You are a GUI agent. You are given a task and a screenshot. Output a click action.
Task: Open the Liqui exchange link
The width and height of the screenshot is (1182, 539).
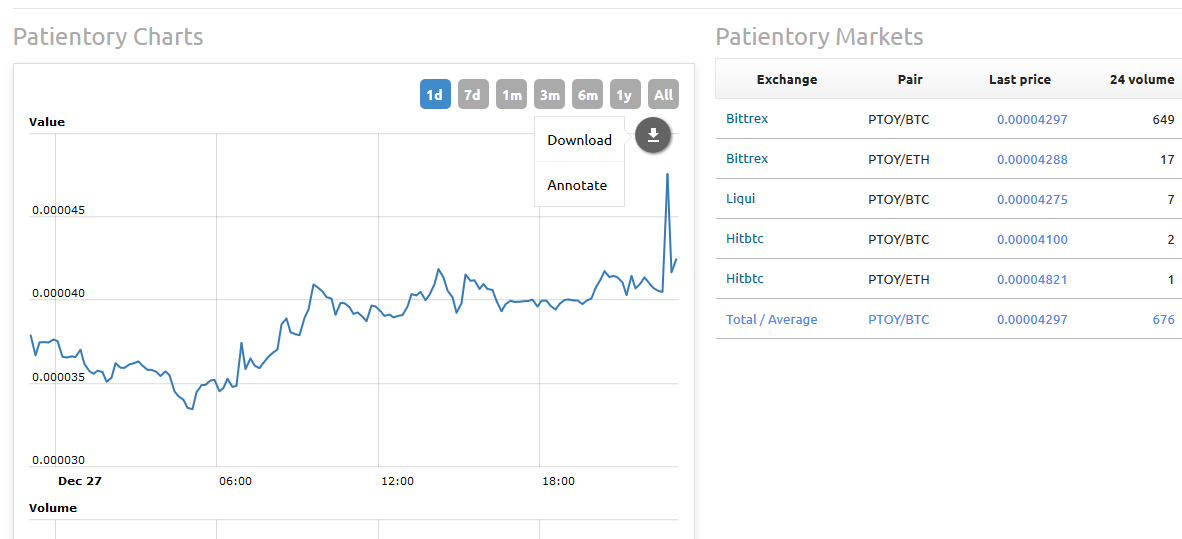740,199
